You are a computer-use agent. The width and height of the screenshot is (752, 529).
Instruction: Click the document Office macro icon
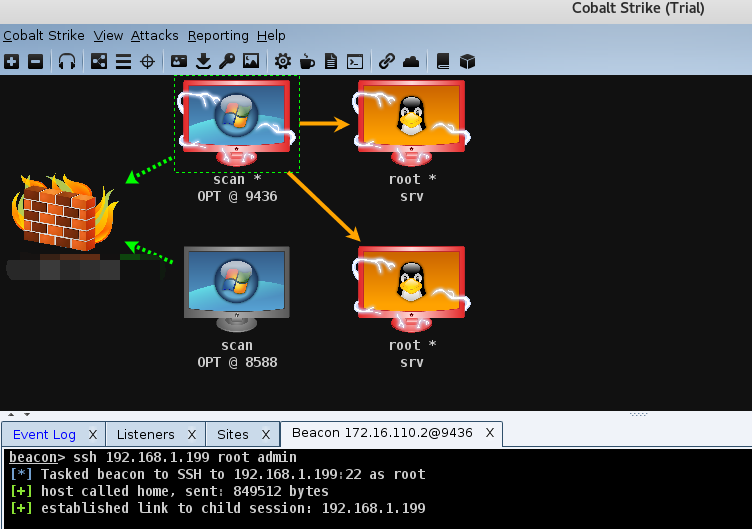331,61
